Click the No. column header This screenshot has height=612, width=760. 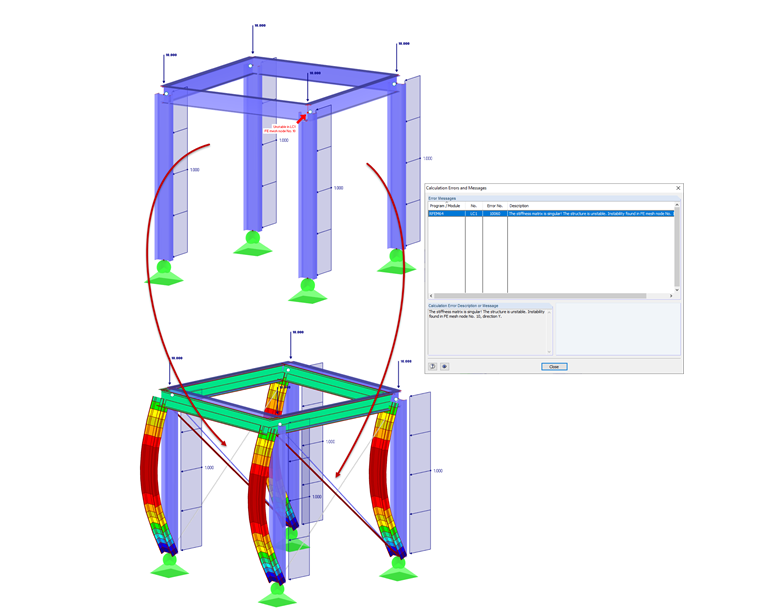click(474, 206)
